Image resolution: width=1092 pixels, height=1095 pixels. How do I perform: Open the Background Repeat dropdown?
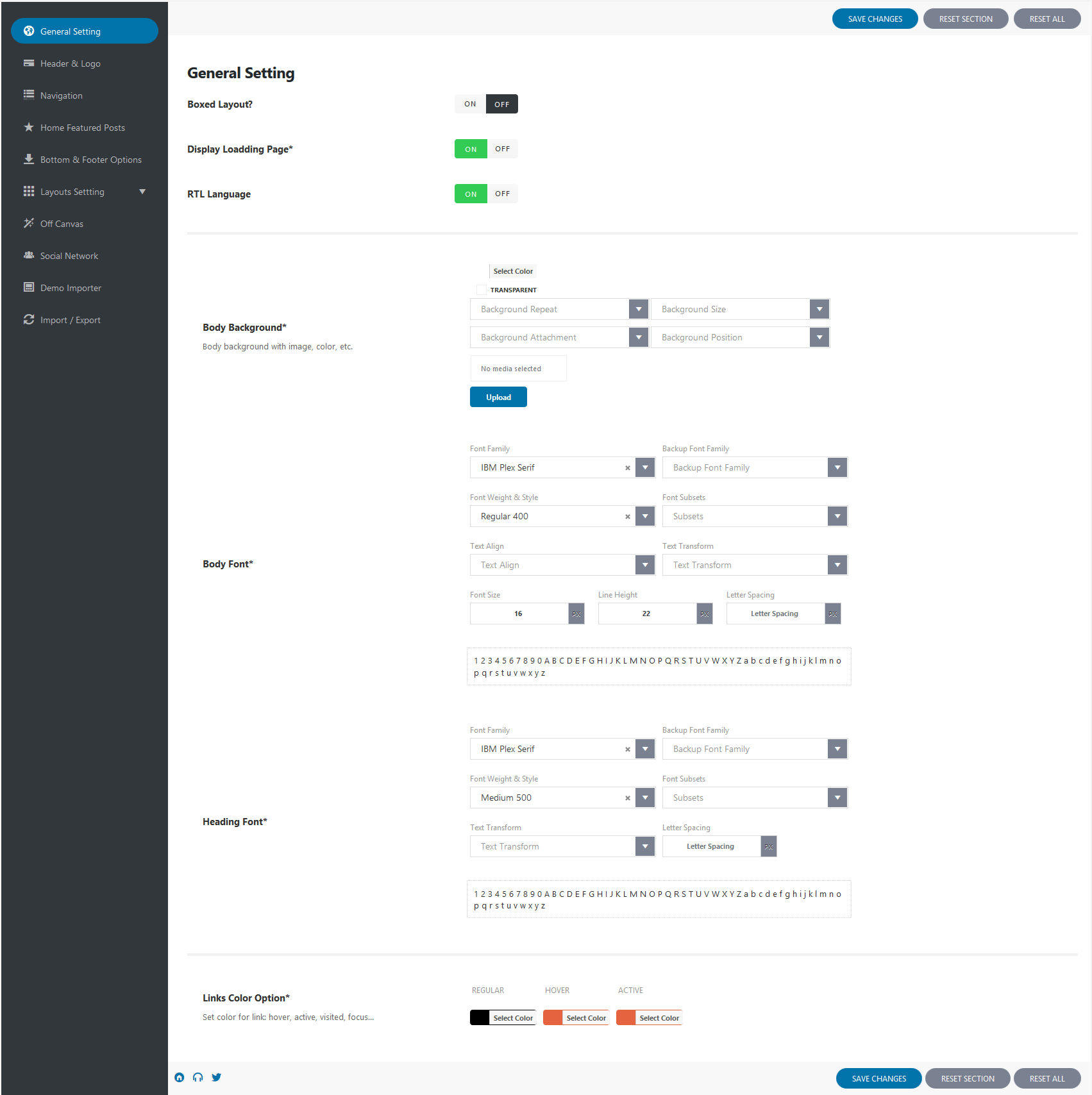click(x=559, y=309)
